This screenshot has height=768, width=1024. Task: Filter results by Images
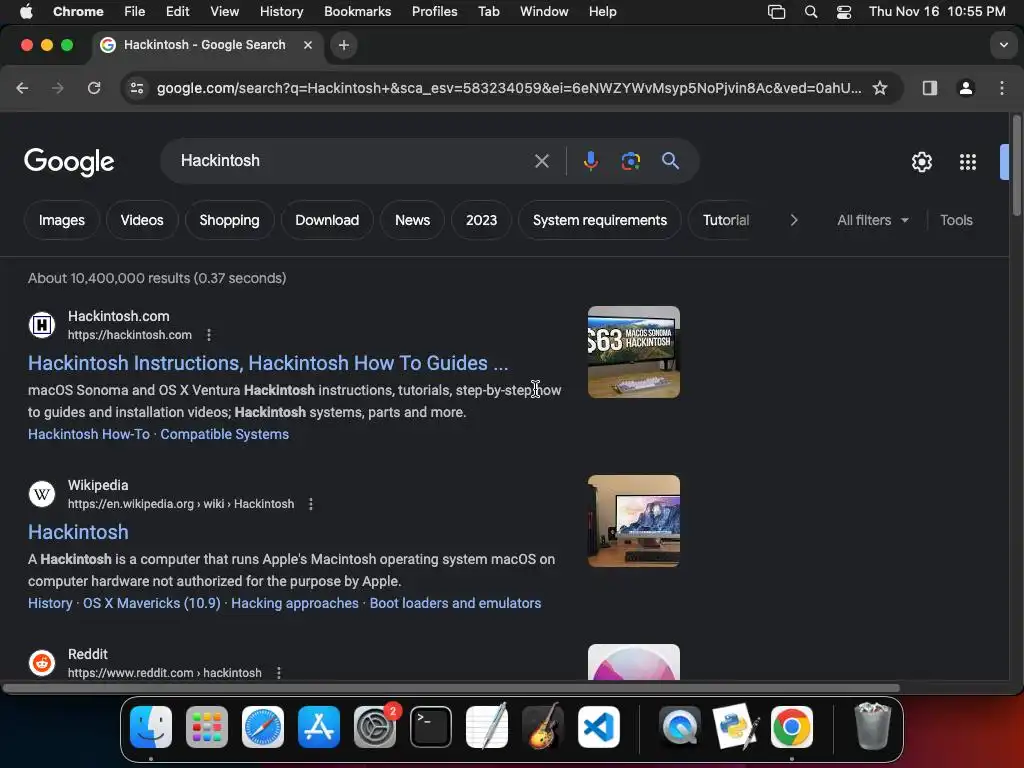click(61, 220)
